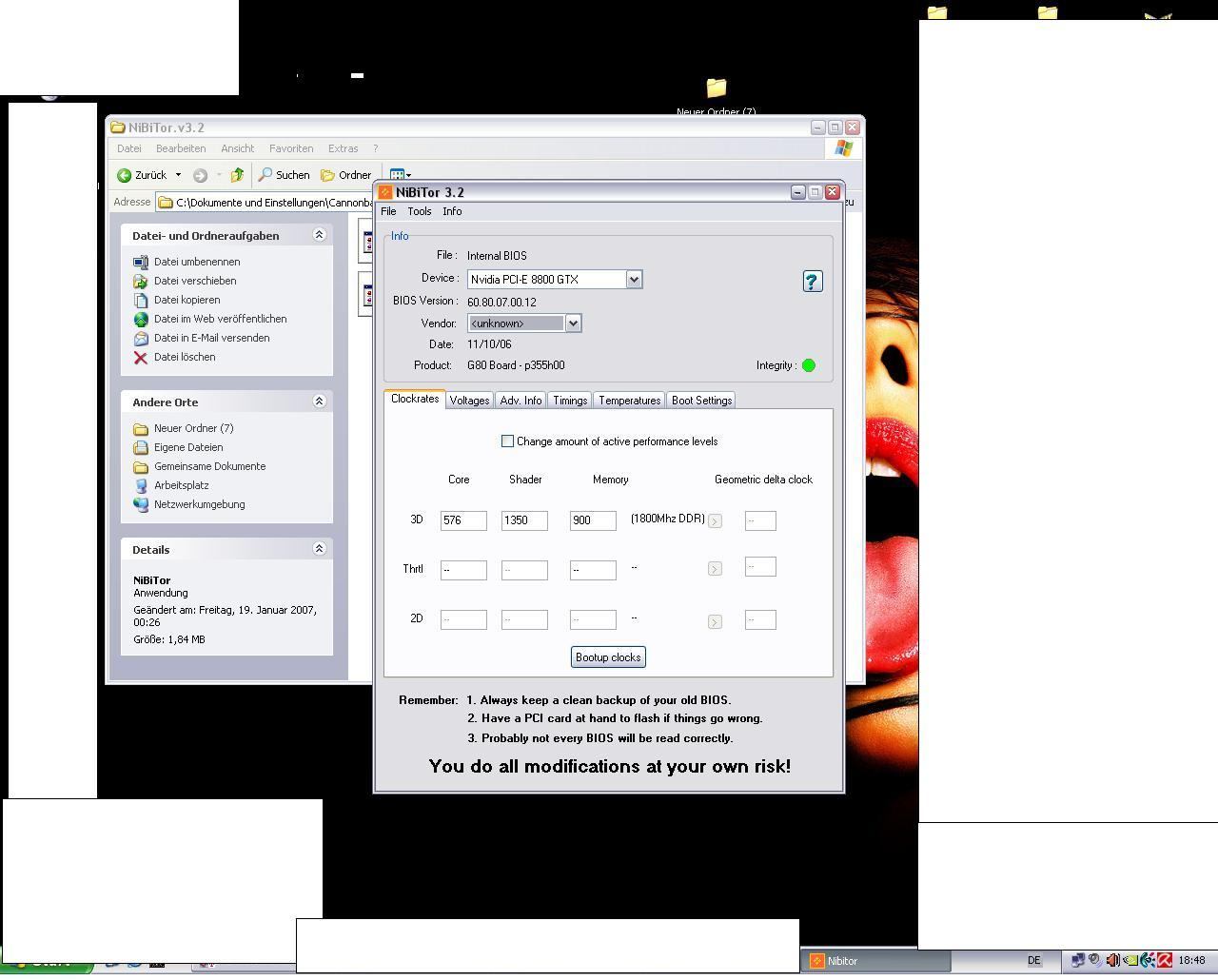Open the Vendor dropdown showing unknown
Screen dimensions: 1218x980
tap(573, 323)
